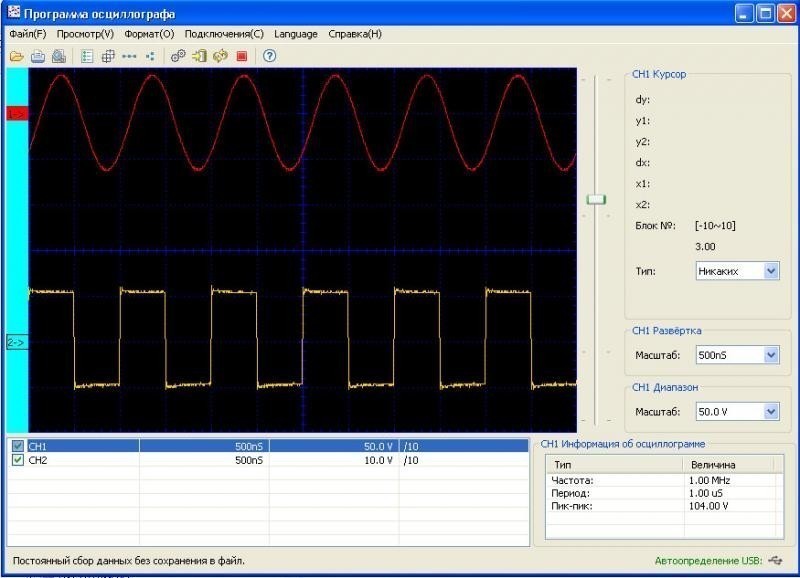The image size is (800, 578).
Task: Click the Language menu item
Action: (x=295, y=33)
